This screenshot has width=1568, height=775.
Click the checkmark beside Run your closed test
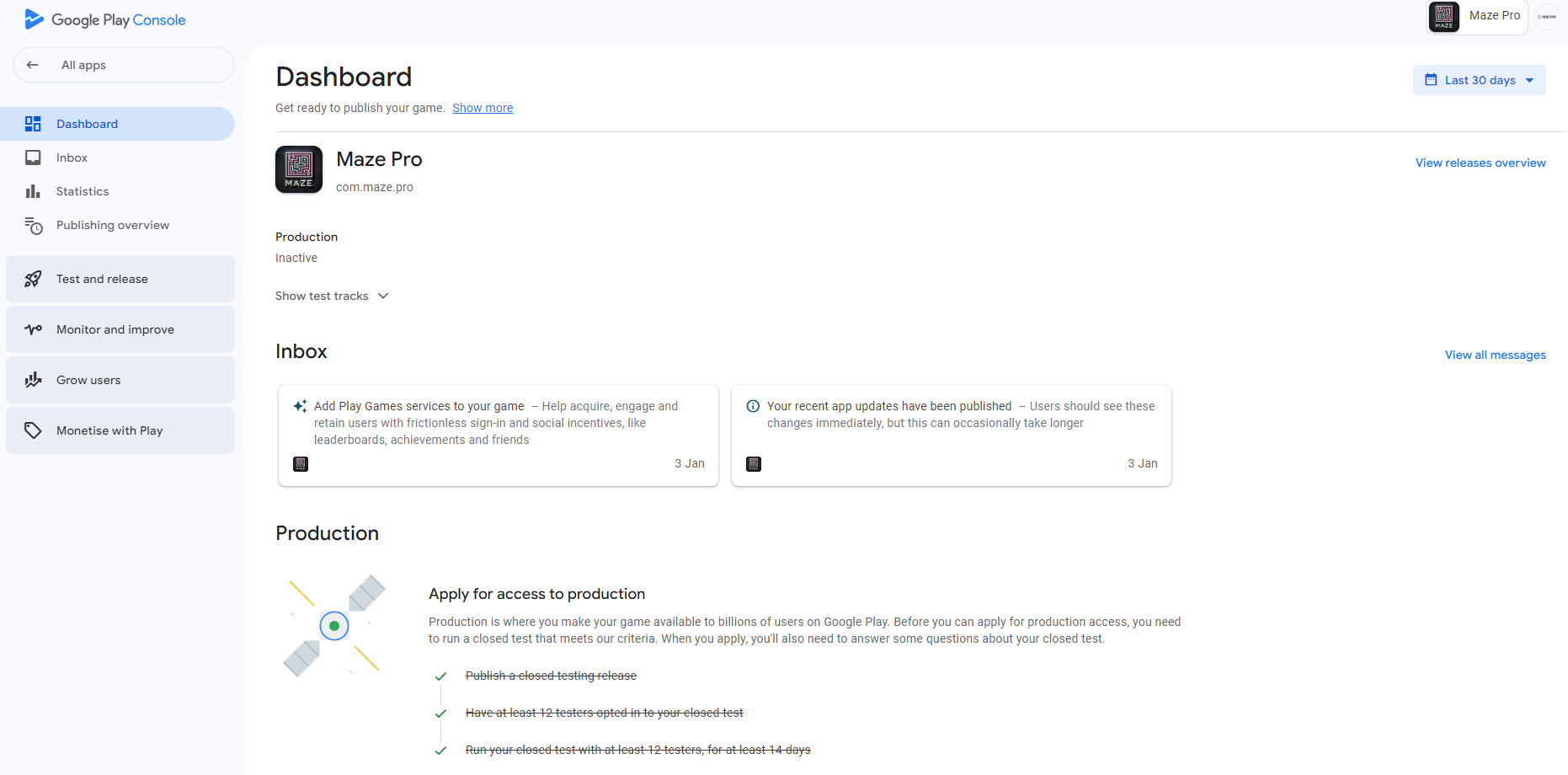click(x=440, y=751)
